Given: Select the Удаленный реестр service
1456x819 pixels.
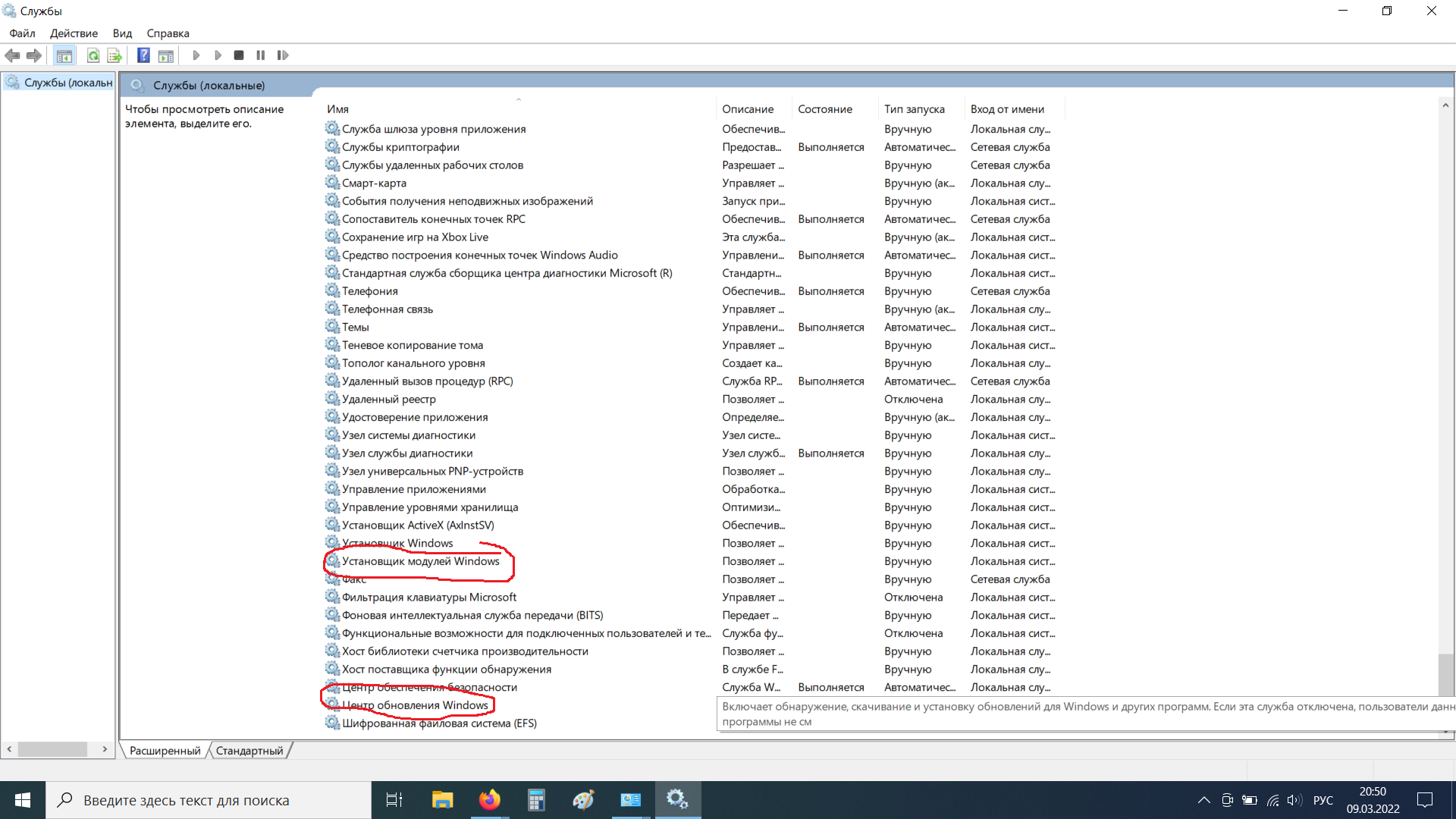Looking at the screenshot, I should [x=388, y=399].
